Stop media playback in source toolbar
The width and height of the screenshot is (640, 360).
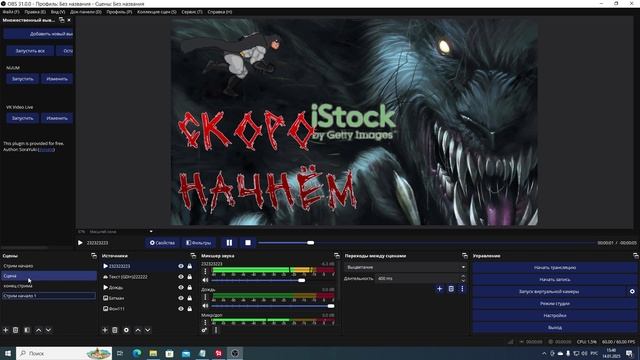[248, 242]
